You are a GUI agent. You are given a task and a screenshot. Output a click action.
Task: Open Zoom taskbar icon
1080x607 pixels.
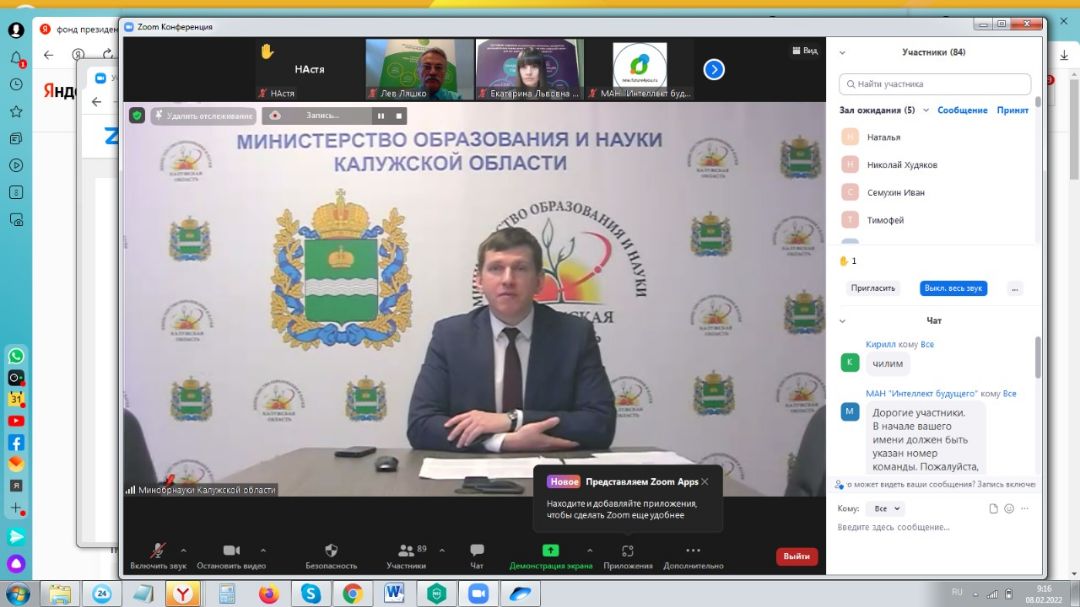tap(478, 594)
